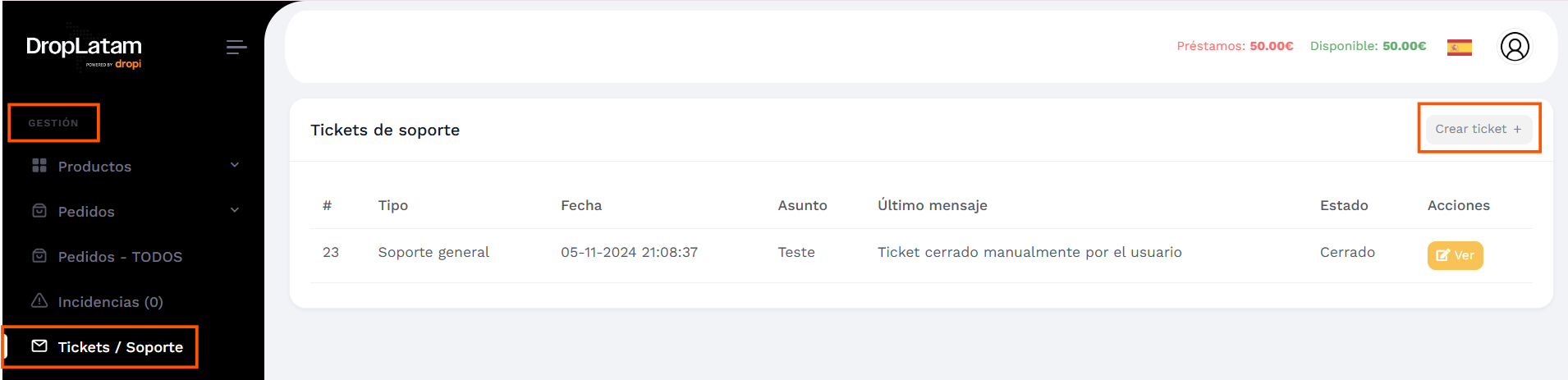This screenshot has height=380, width=1568.
Task: Click the Pedidos - TODOS bag icon
Action: click(x=39, y=256)
